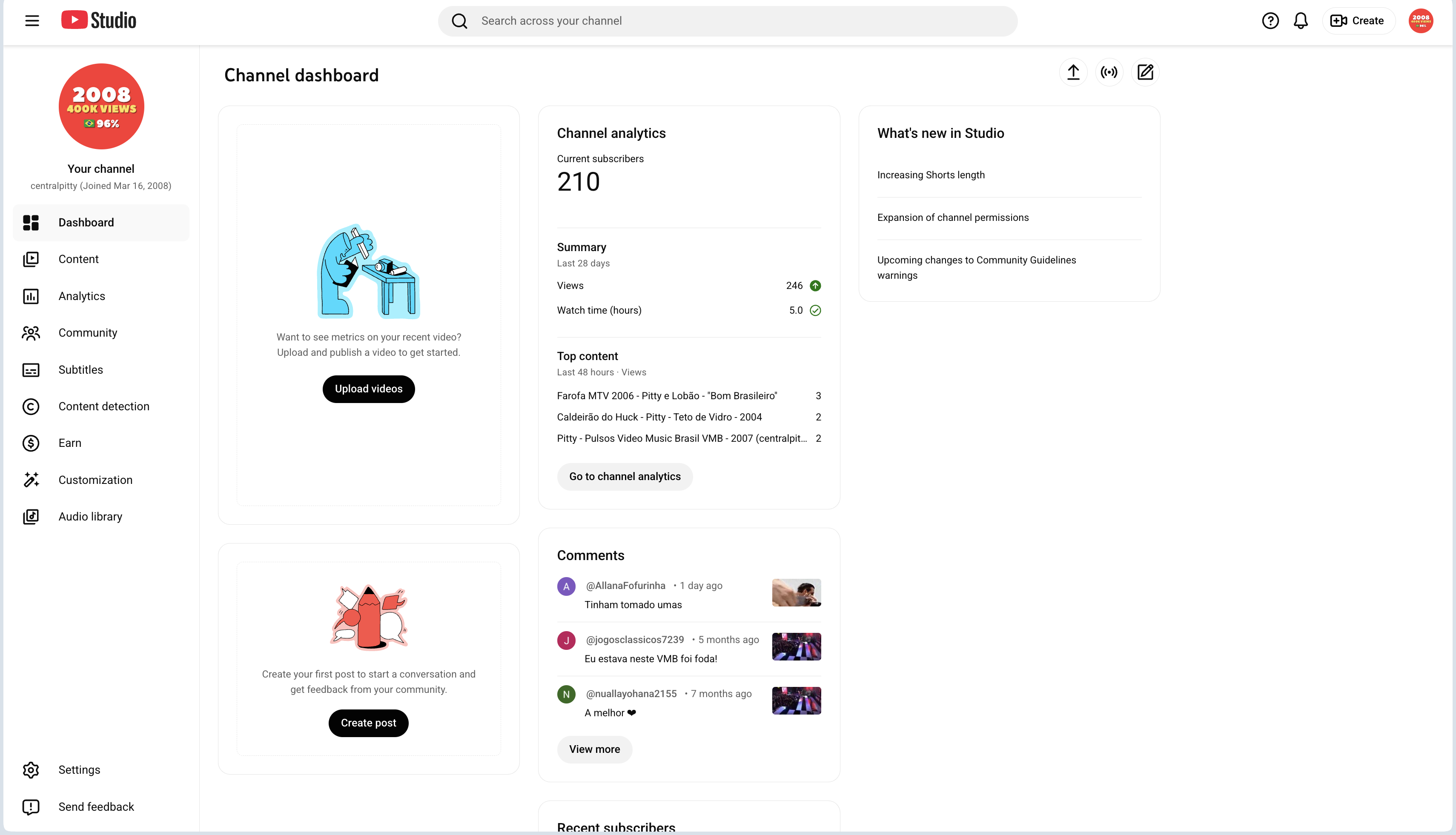Image resolution: width=1456 pixels, height=835 pixels.
Task: Open Upcoming changes to Community Guidelines warnings
Action: click(x=976, y=268)
